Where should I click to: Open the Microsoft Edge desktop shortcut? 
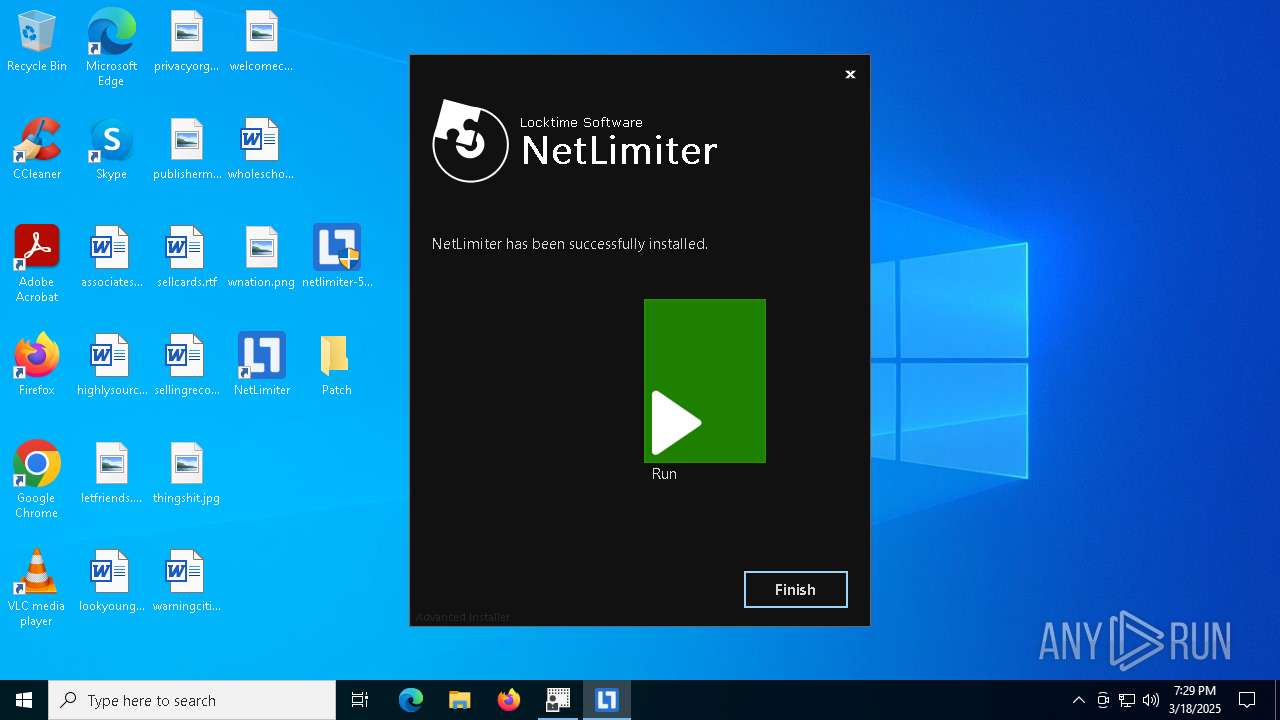111,48
